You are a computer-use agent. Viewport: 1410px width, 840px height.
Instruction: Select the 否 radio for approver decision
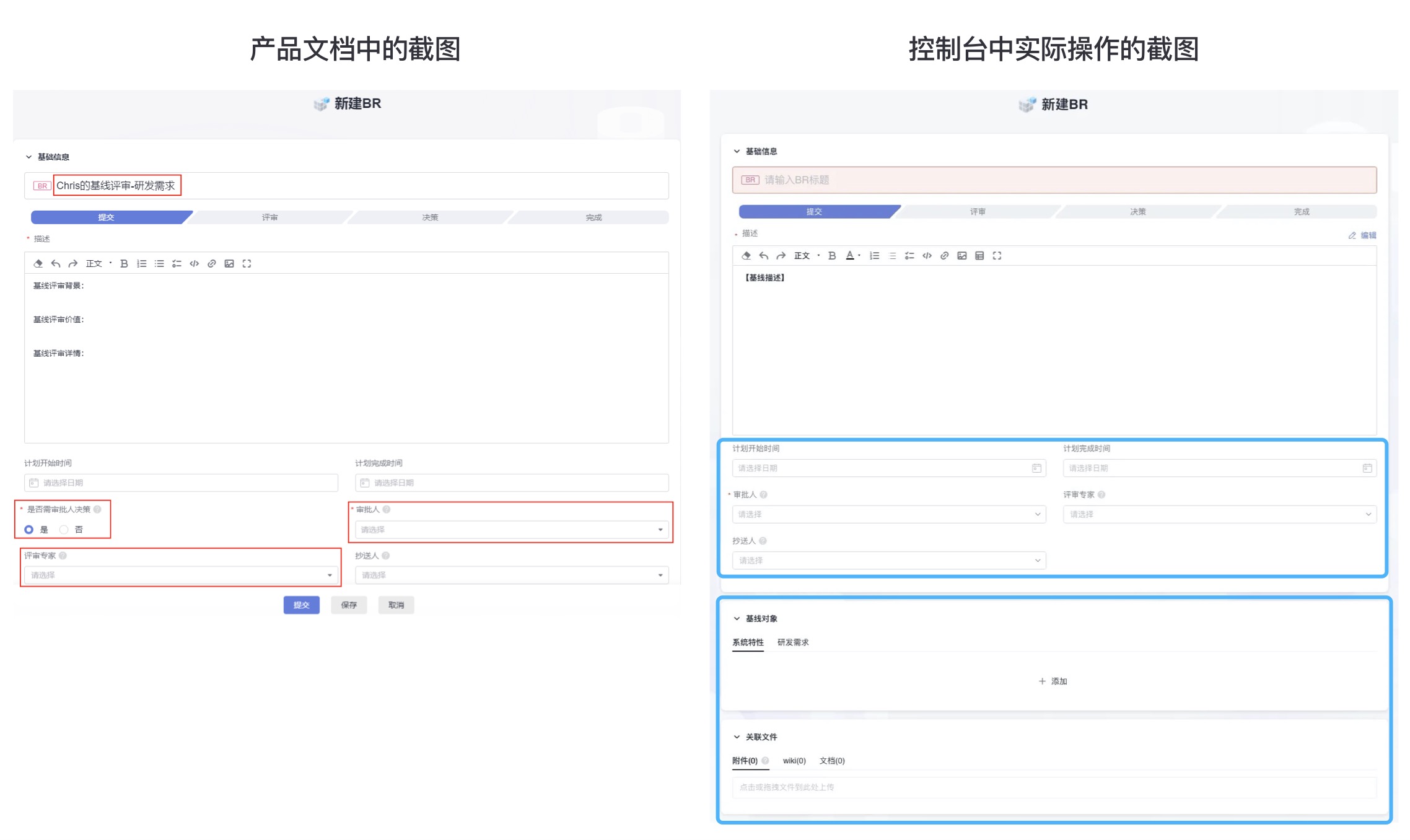point(64,530)
